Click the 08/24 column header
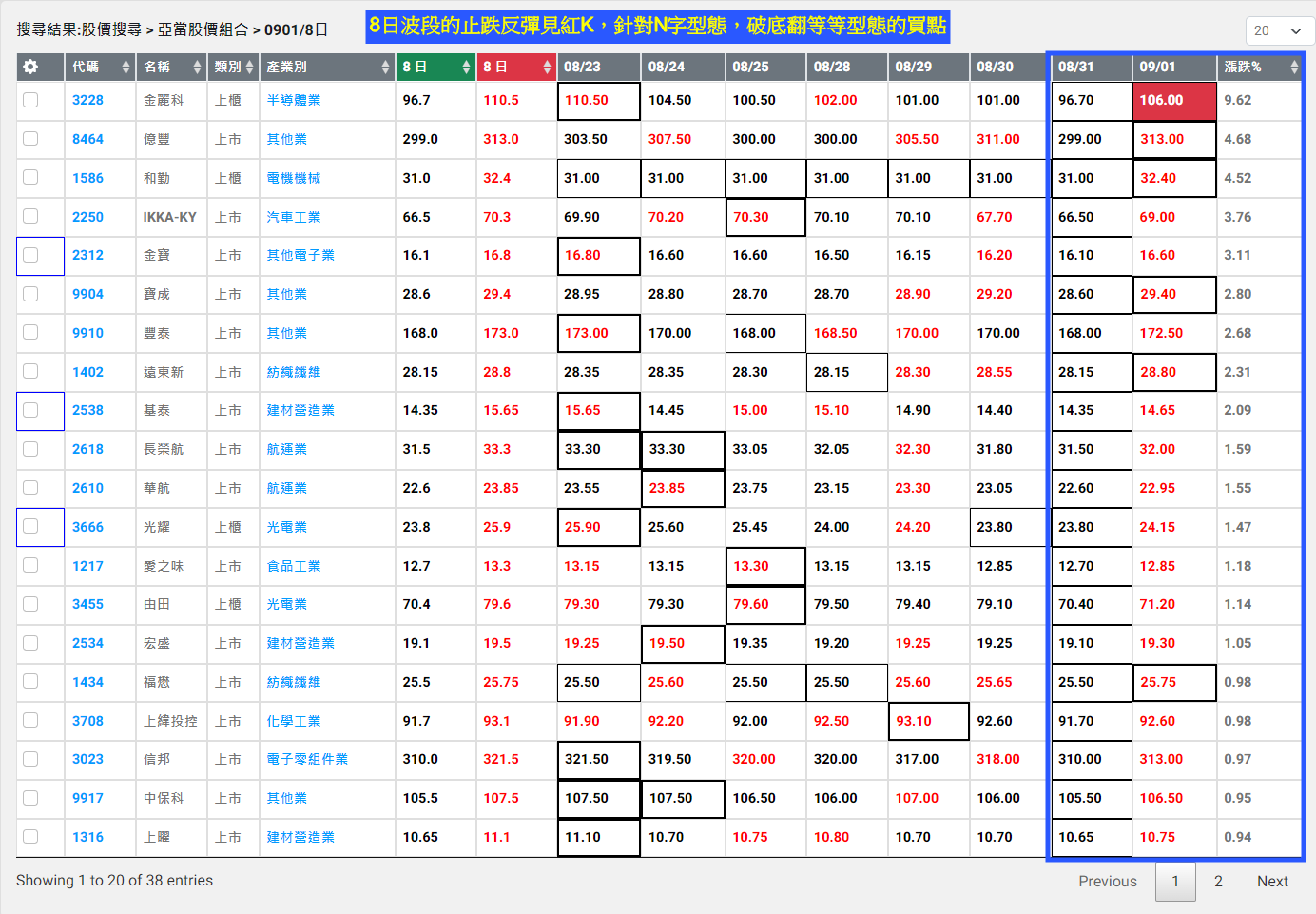Viewport: 1316px width, 914px height. (683, 67)
